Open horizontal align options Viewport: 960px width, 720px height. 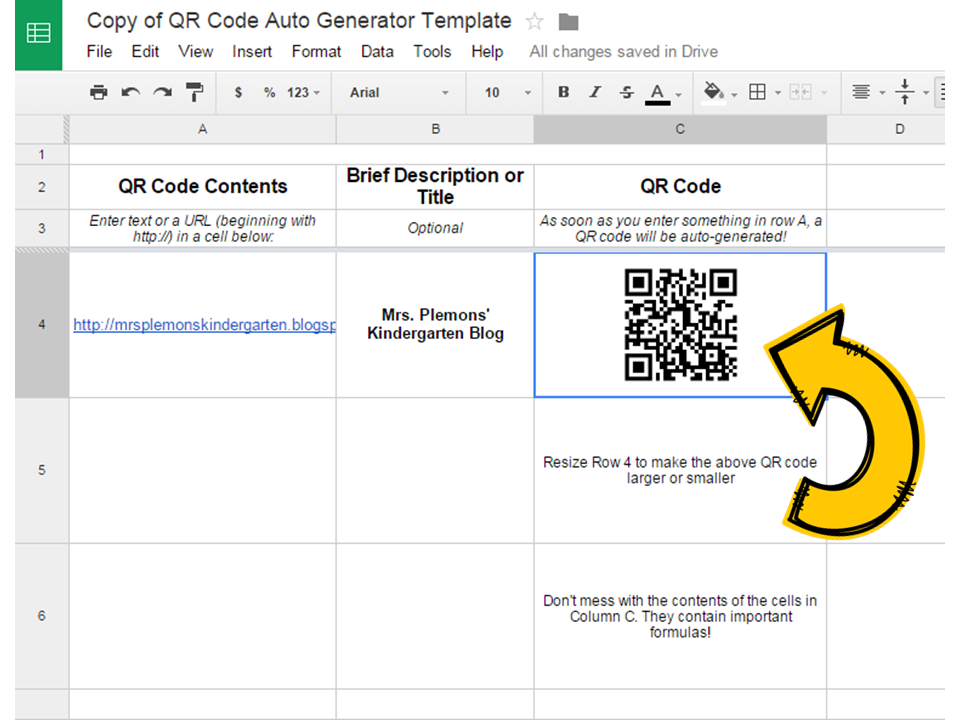tap(861, 92)
